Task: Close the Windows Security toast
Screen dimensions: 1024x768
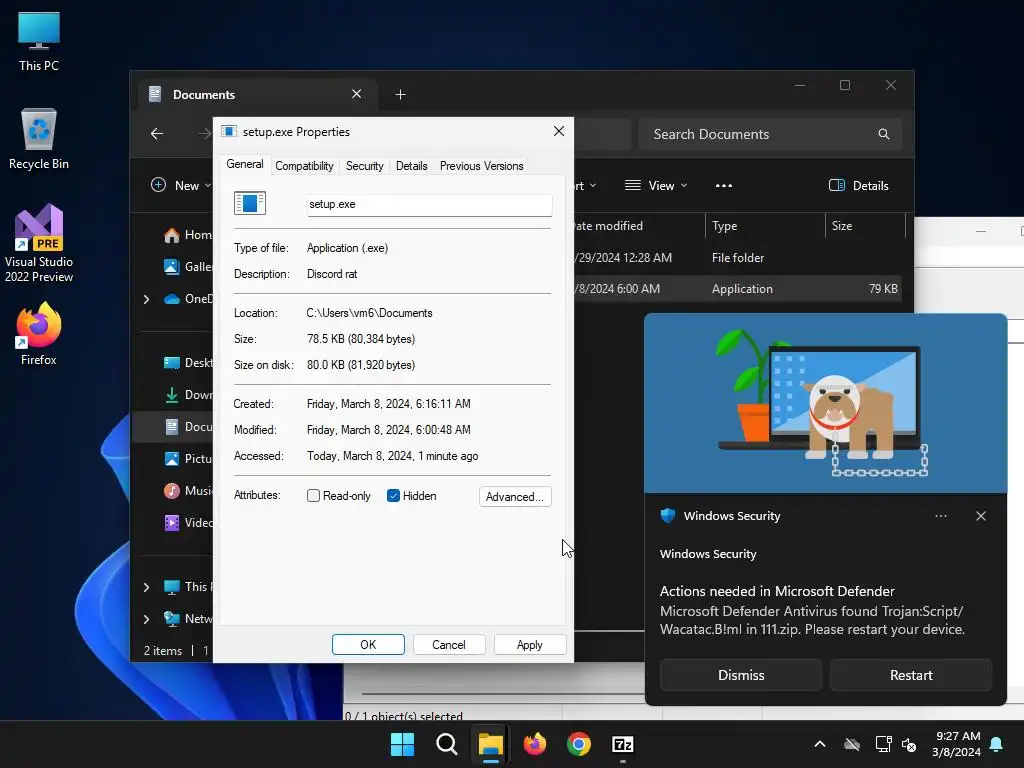Action: point(981,516)
